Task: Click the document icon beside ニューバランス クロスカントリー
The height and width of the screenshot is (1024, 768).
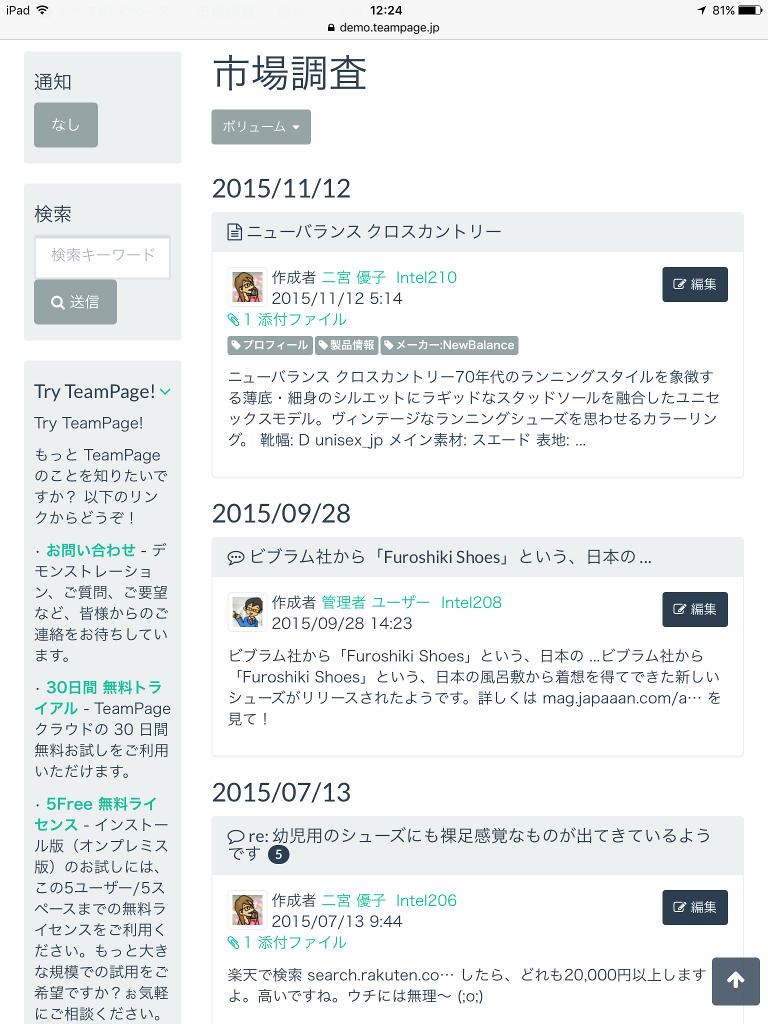Action: pyautogui.click(x=234, y=232)
